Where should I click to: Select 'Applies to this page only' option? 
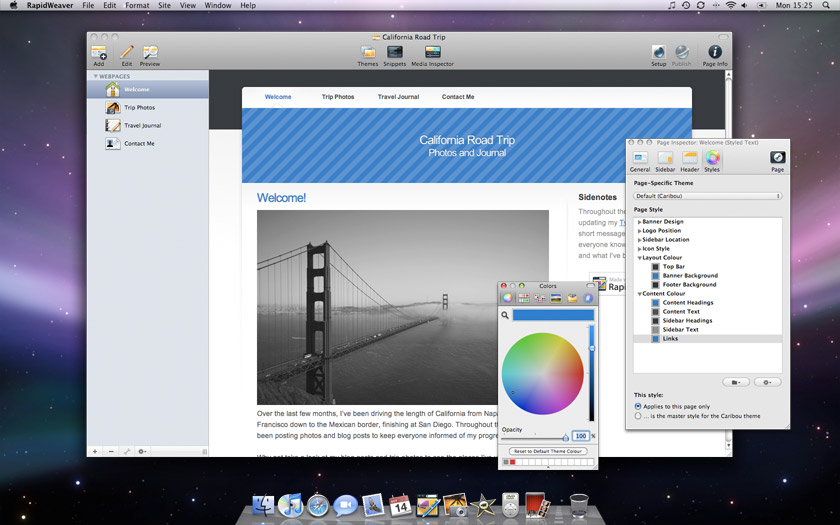point(639,407)
